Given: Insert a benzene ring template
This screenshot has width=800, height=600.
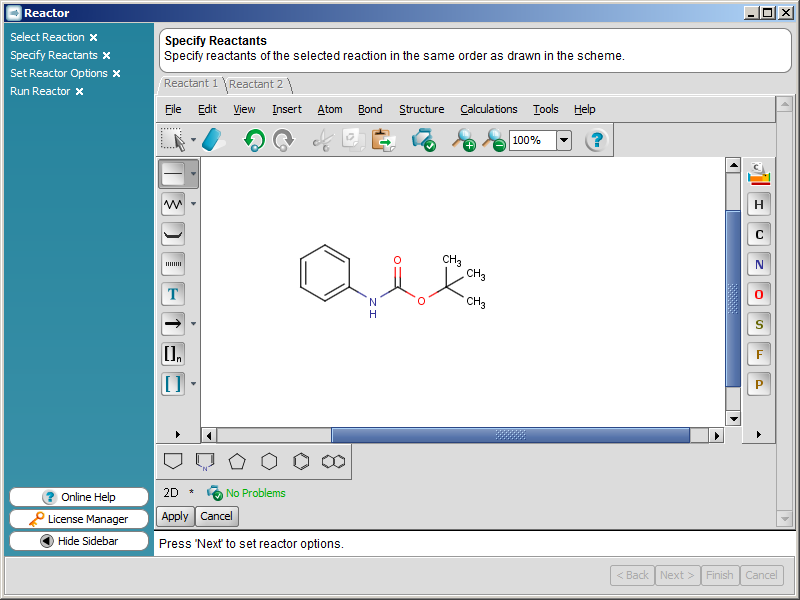Looking at the screenshot, I should [301, 461].
